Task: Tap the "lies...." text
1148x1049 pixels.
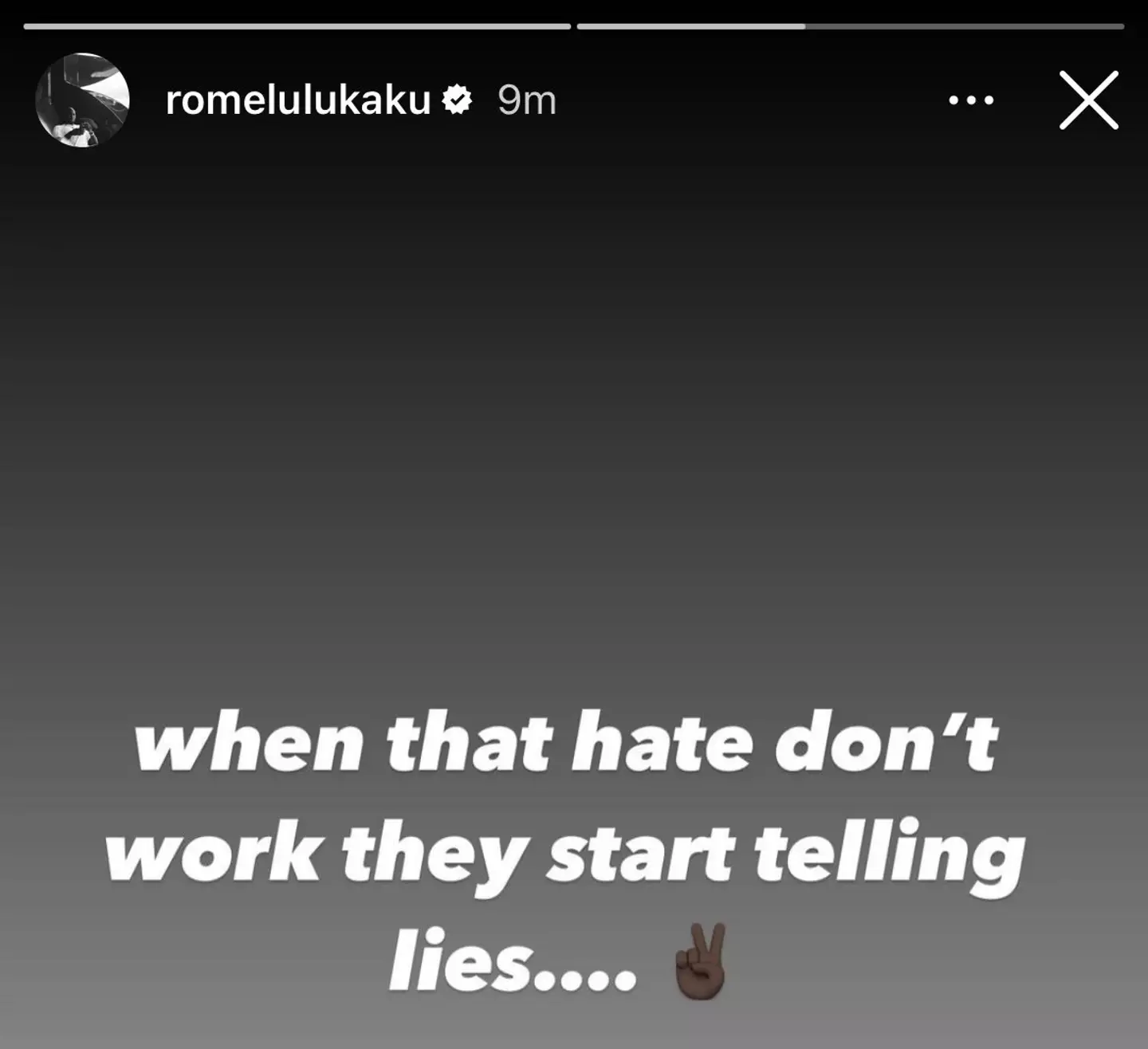Action: click(513, 961)
